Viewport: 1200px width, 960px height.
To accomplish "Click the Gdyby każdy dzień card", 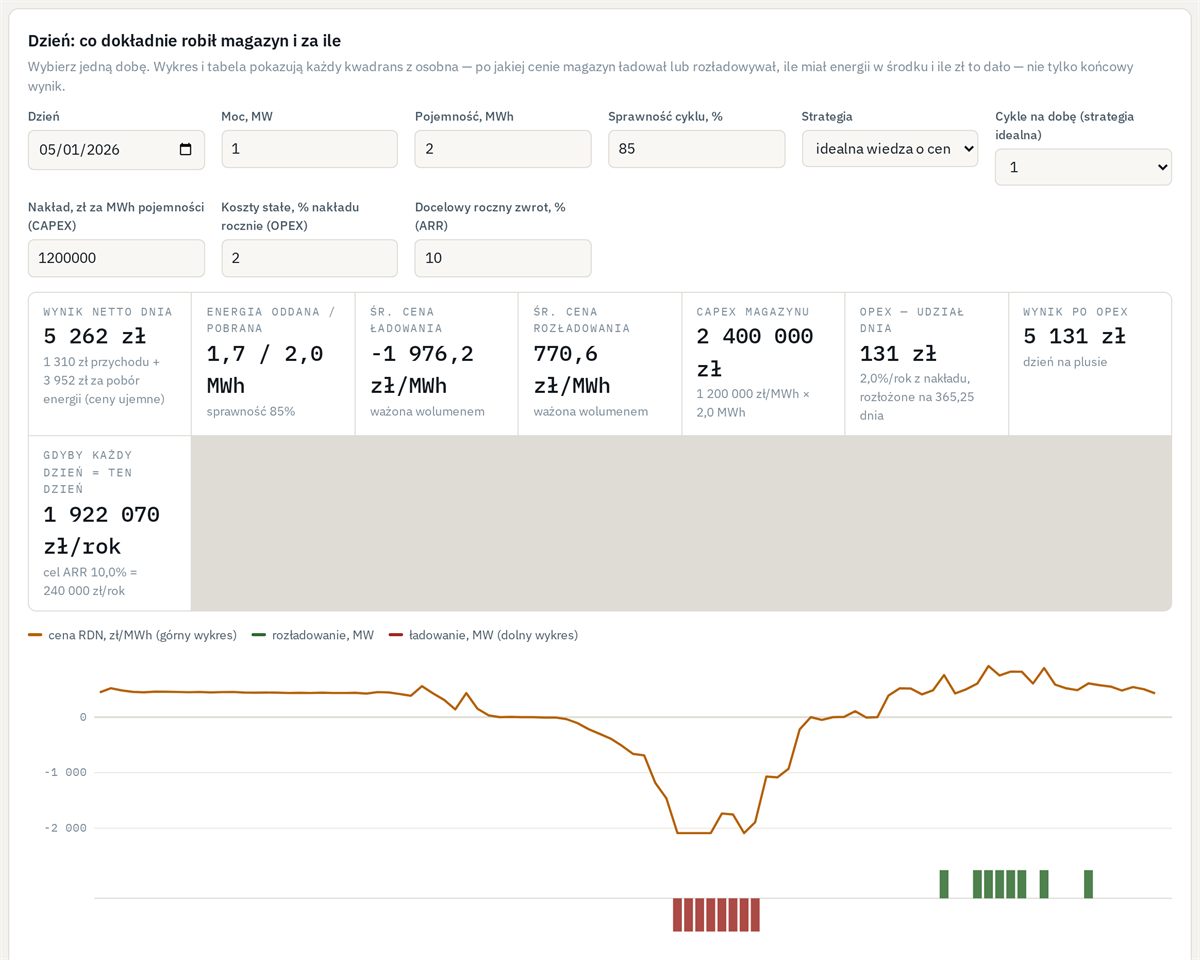I will tap(110, 523).
